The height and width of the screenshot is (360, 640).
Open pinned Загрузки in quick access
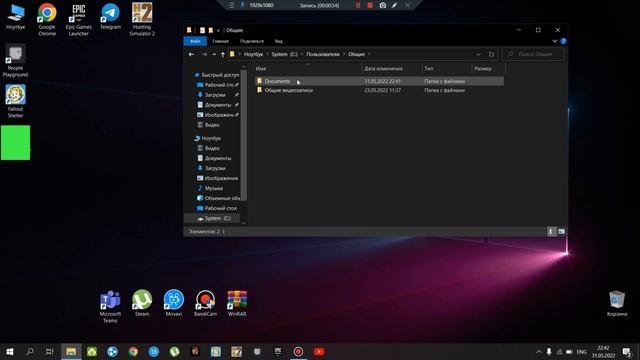coord(215,95)
